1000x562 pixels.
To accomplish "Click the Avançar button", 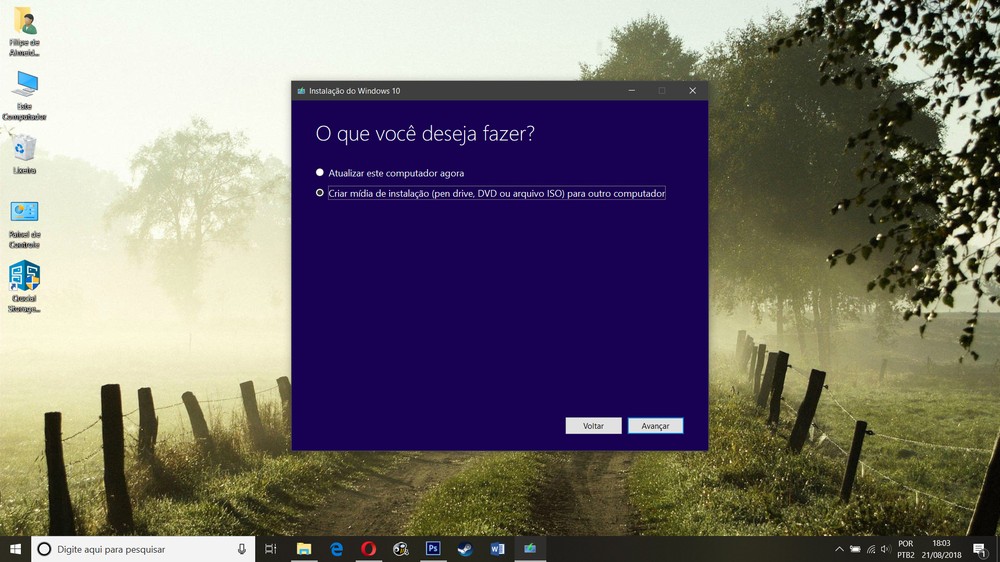I will tap(655, 425).
